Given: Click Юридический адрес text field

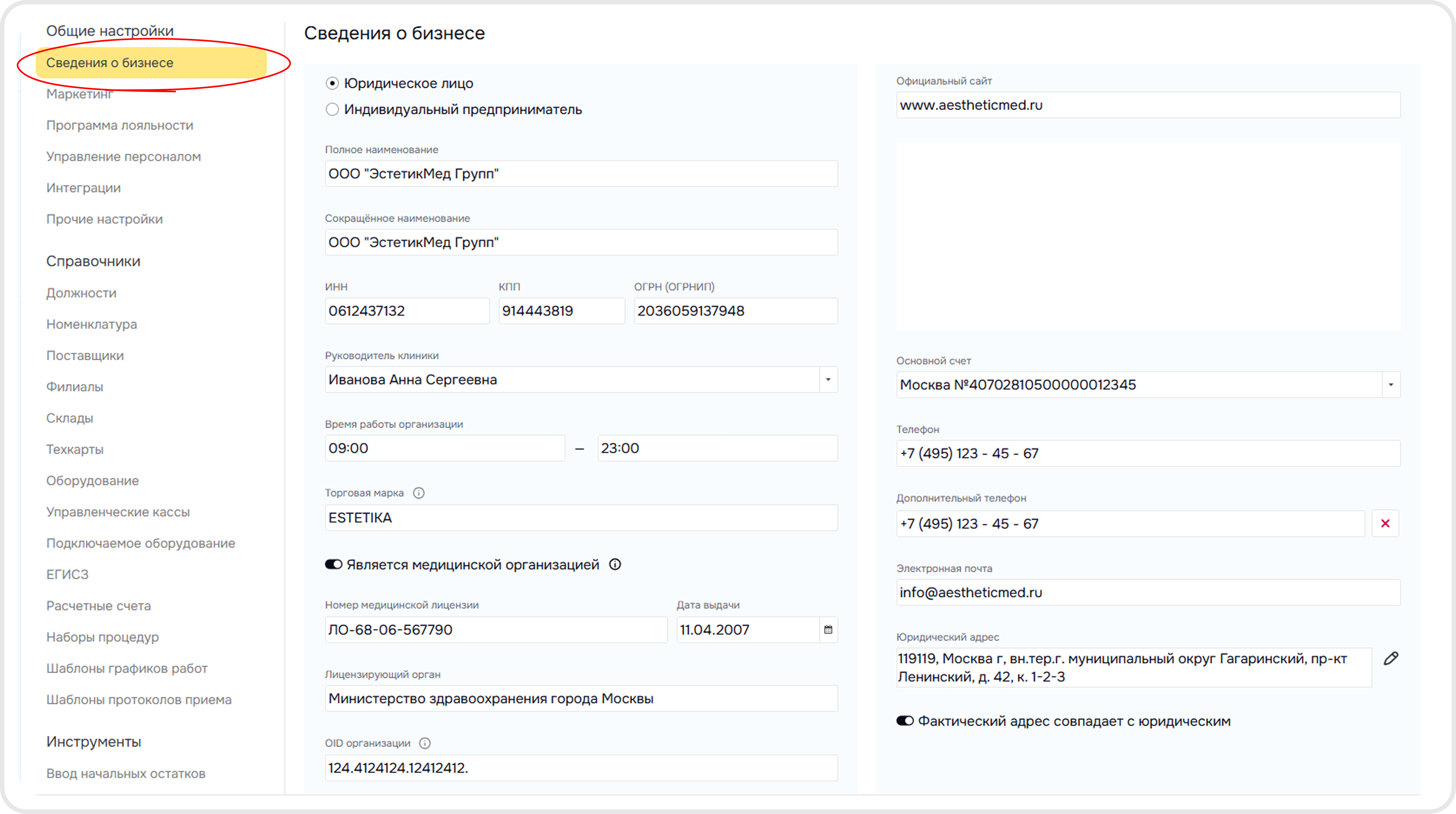Looking at the screenshot, I should [x=1134, y=667].
